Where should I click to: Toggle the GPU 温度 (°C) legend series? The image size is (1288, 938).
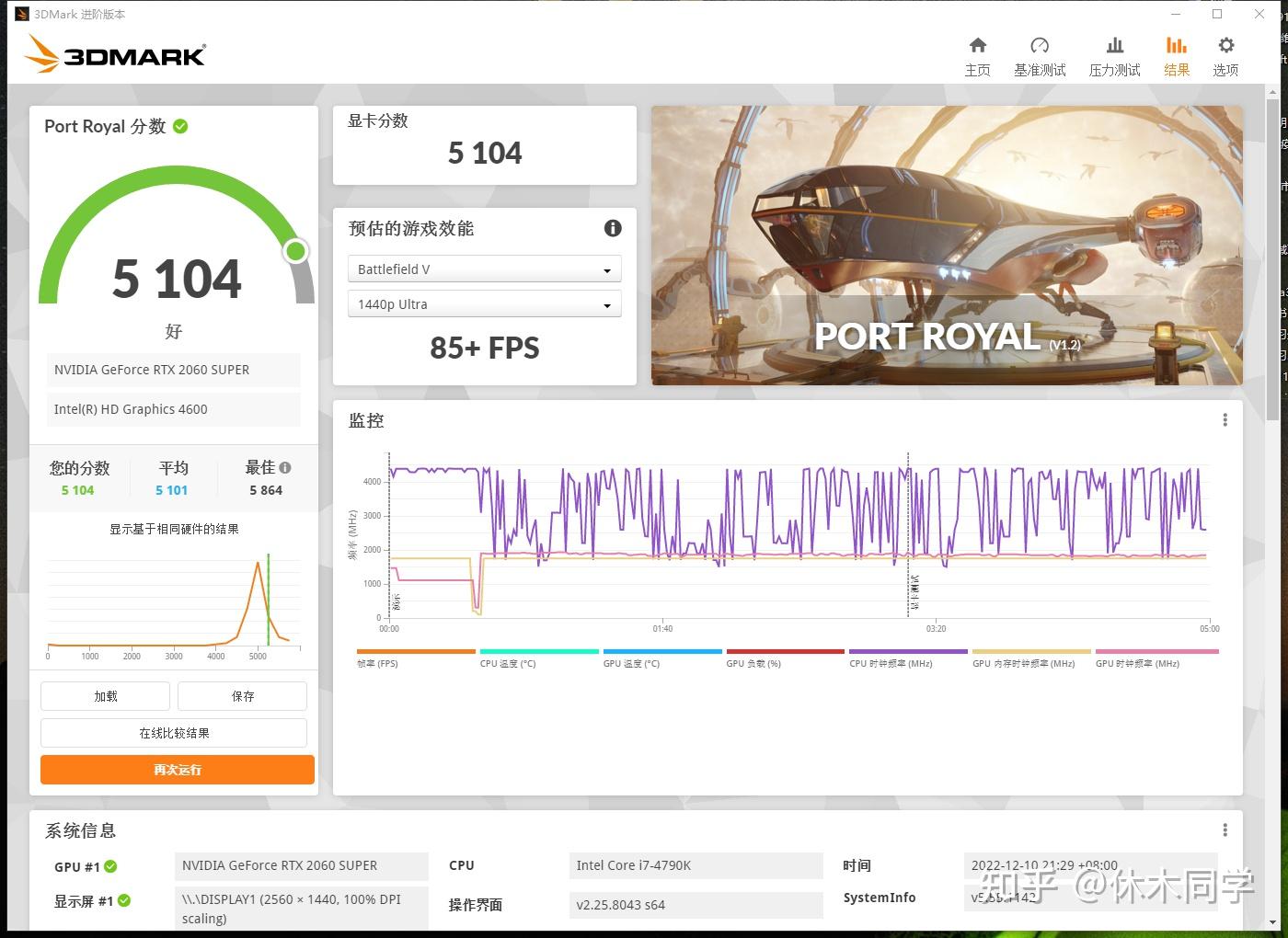point(662,658)
